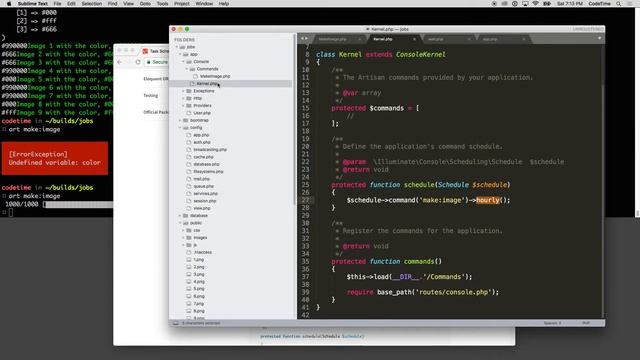
Task: Click the tab navigation arrows
Action: (304, 39)
